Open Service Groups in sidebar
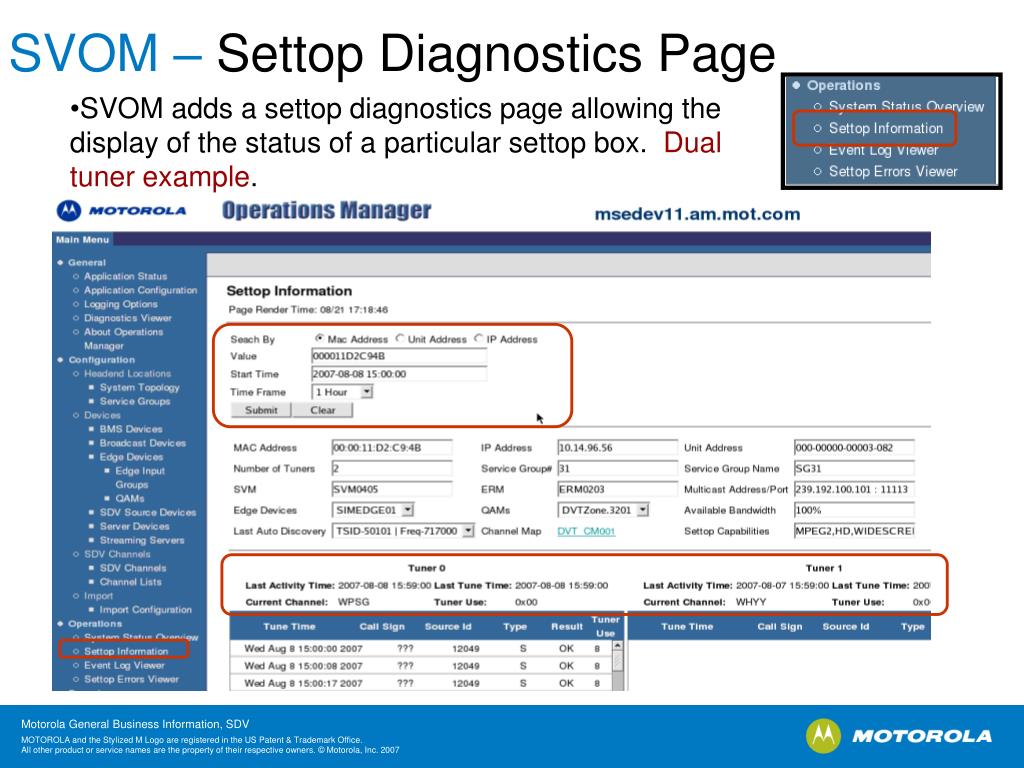 point(135,401)
